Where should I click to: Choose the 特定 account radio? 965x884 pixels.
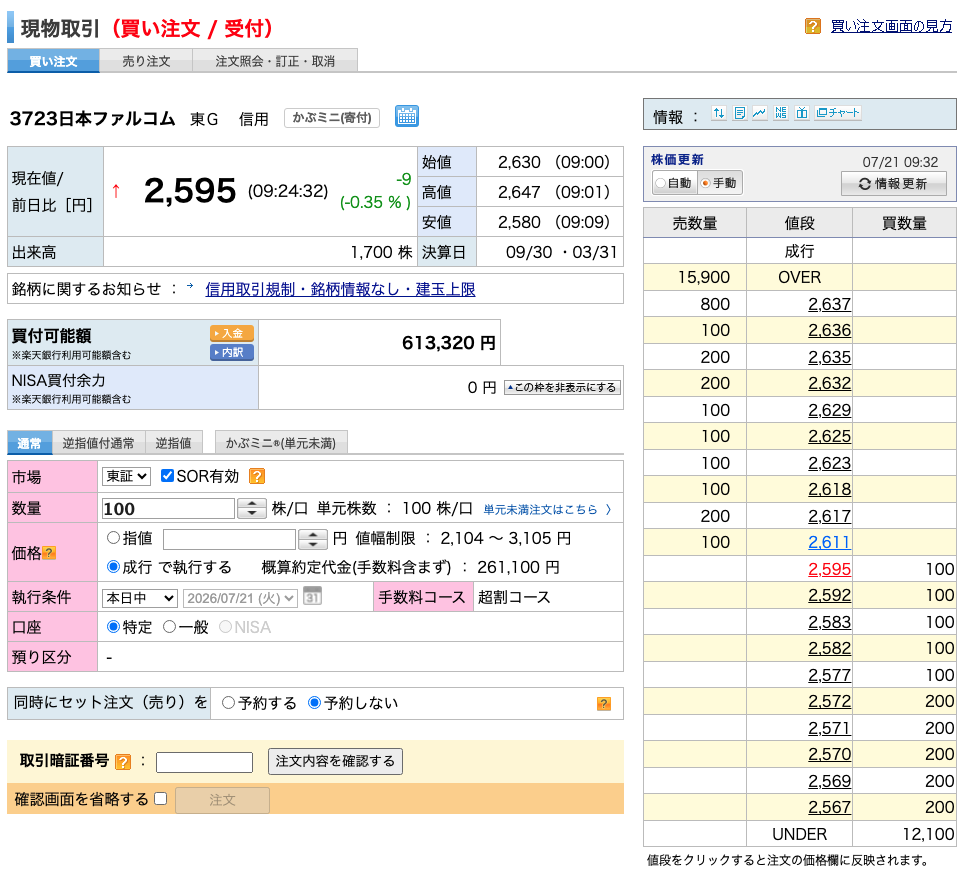[x=113, y=627]
